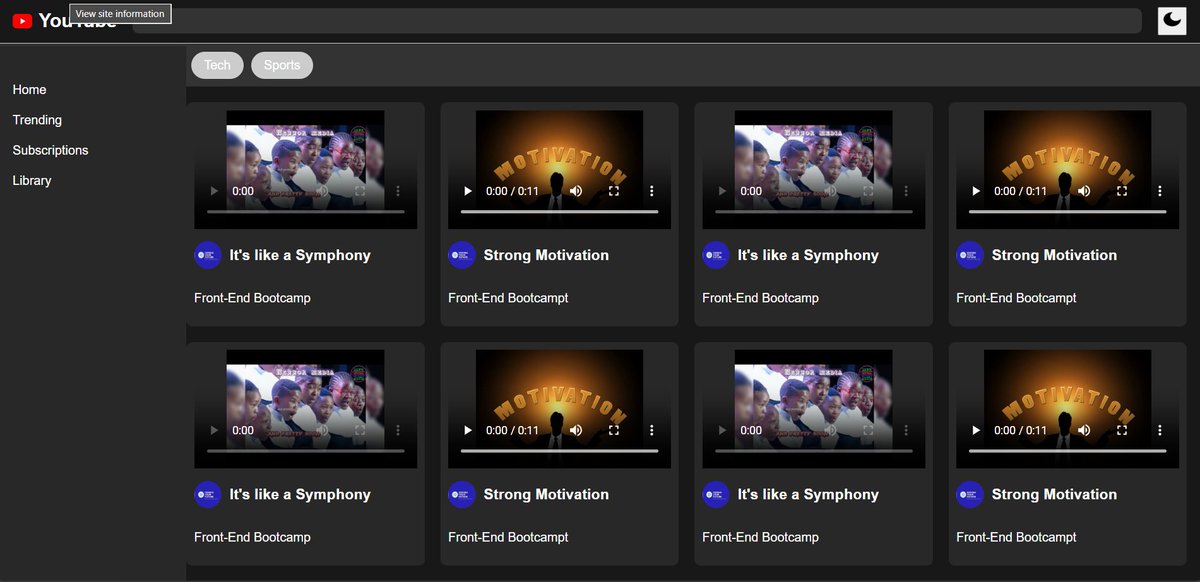
Task: Seek progress bar of bottom row's first Motivation video
Action: pos(560,451)
